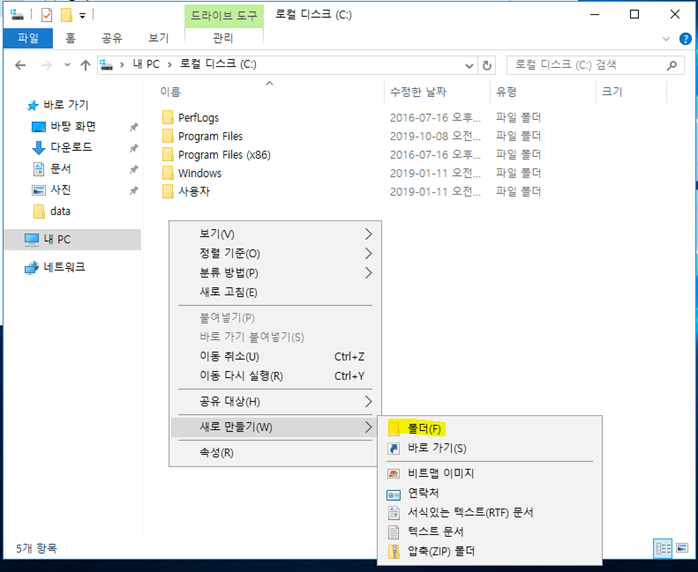Create a 바로 가기(S) shortcut from submenu
698x572 pixels.
[x=490, y=448]
